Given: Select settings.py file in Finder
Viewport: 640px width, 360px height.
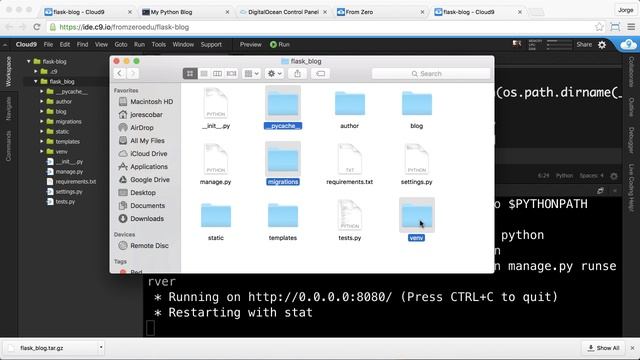Looking at the screenshot, I should click(x=417, y=164).
